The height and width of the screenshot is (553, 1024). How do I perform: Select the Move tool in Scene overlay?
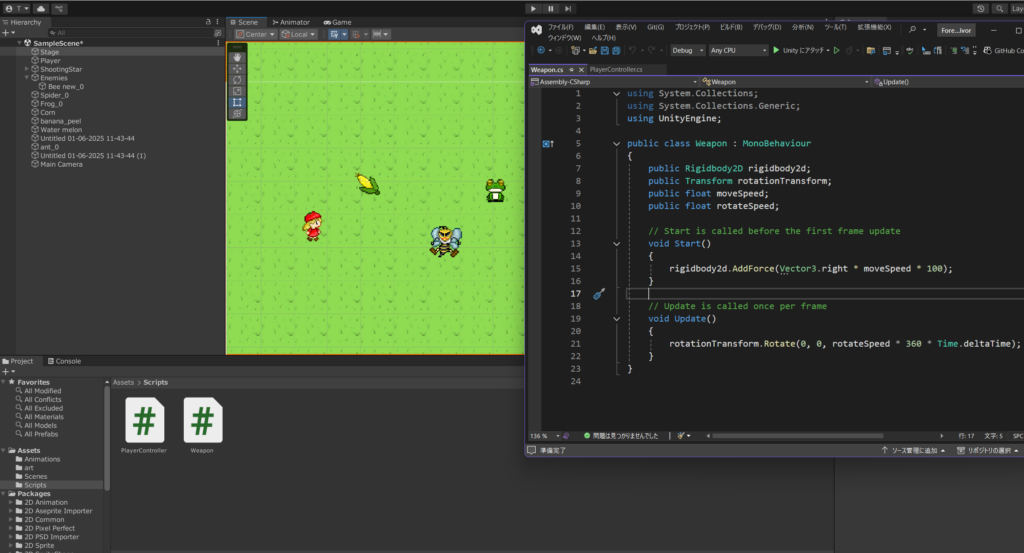237,69
